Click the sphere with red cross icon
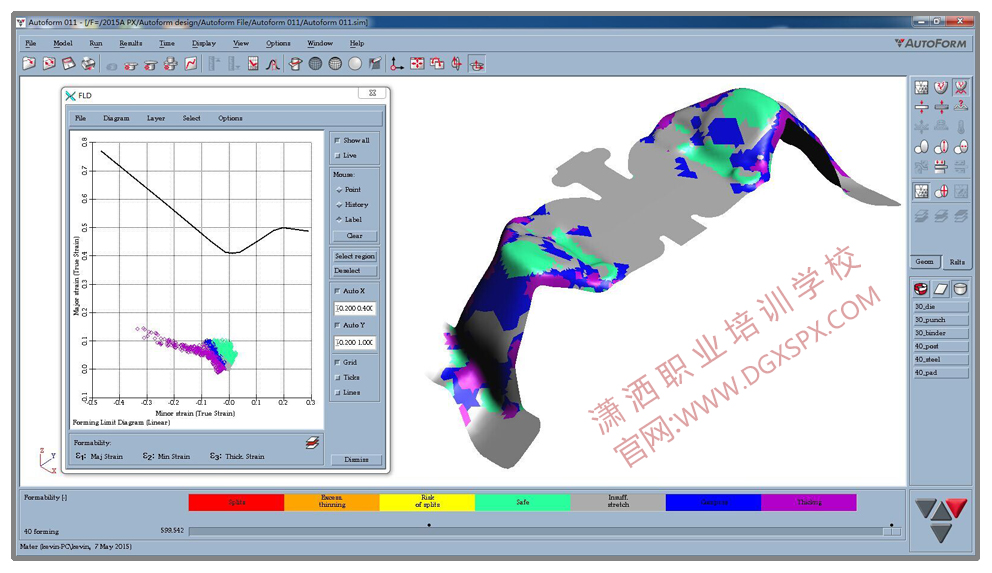992x573 pixels. pyautogui.click(x=941, y=191)
